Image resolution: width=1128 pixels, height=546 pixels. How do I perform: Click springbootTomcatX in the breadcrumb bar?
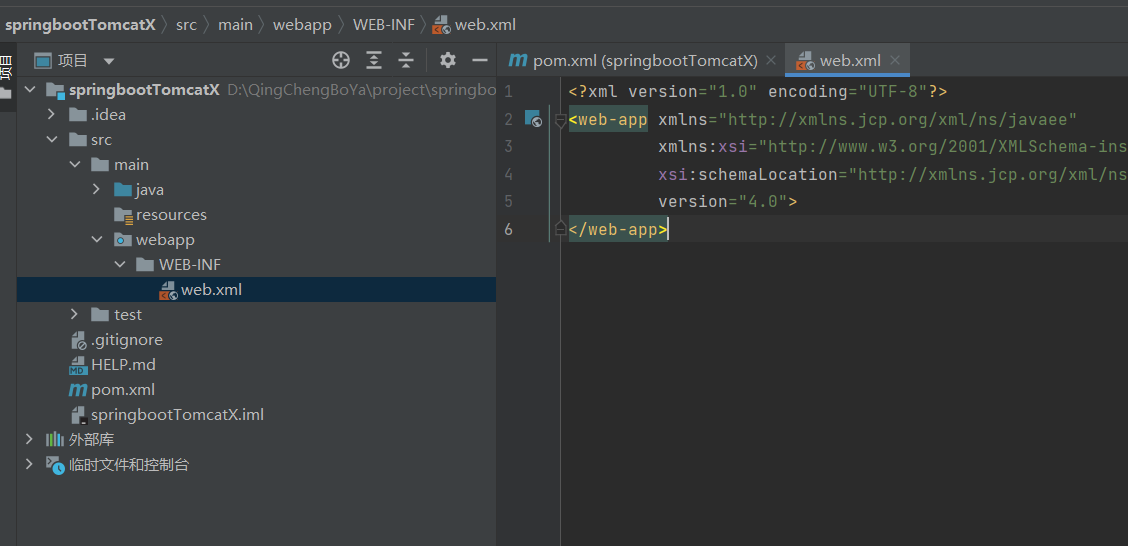pyautogui.click(x=81, y=24)
